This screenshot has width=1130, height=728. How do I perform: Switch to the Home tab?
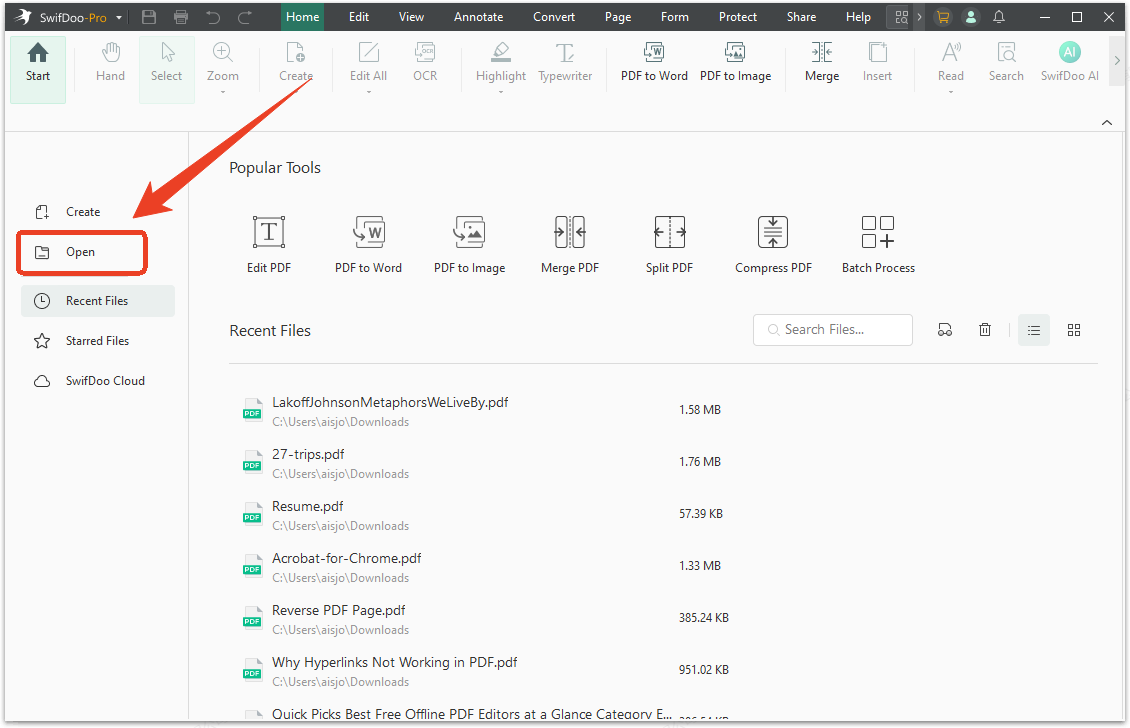point(303,17)
